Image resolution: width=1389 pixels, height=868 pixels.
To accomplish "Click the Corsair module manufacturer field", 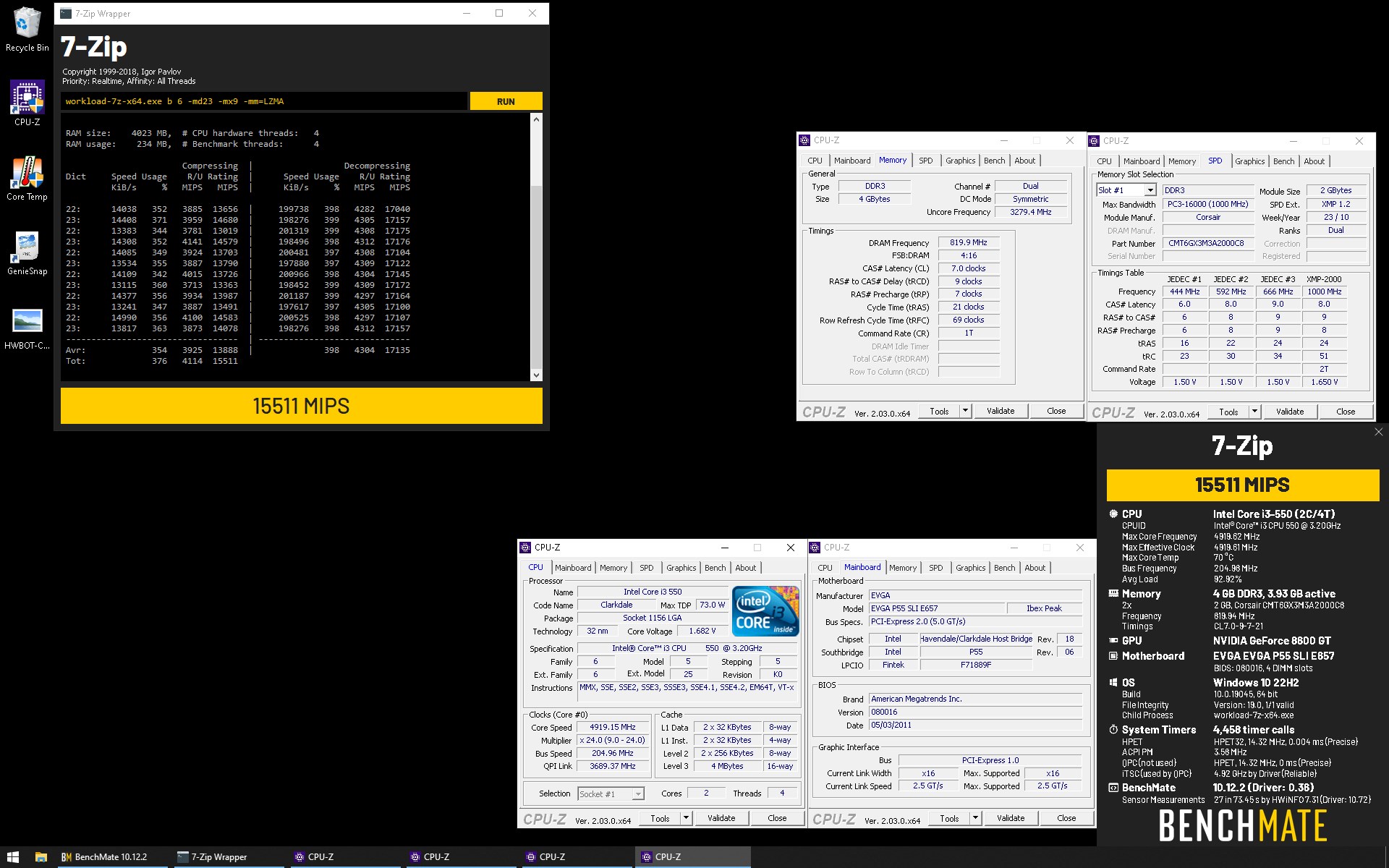I will [1208, 217].
